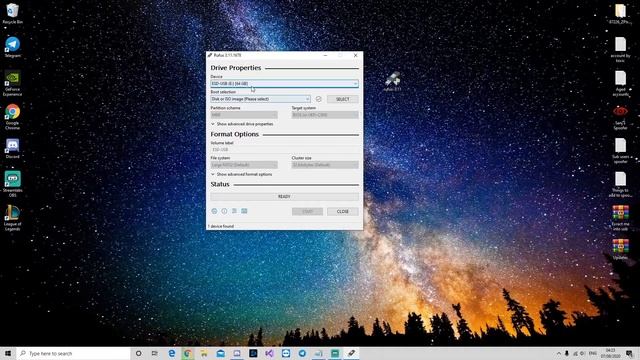Open Visual Studio from the taskbar

[x=269, y=353]
